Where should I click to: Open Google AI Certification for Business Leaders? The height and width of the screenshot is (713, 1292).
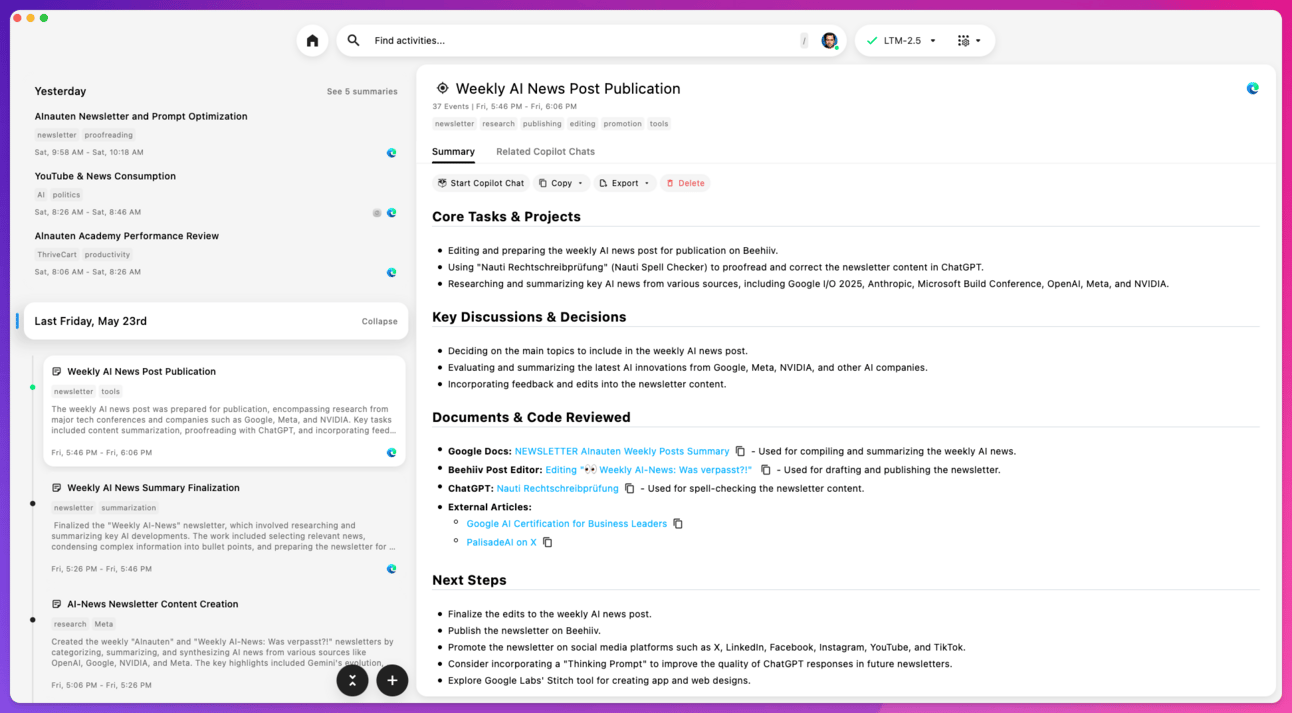[566, 524]
